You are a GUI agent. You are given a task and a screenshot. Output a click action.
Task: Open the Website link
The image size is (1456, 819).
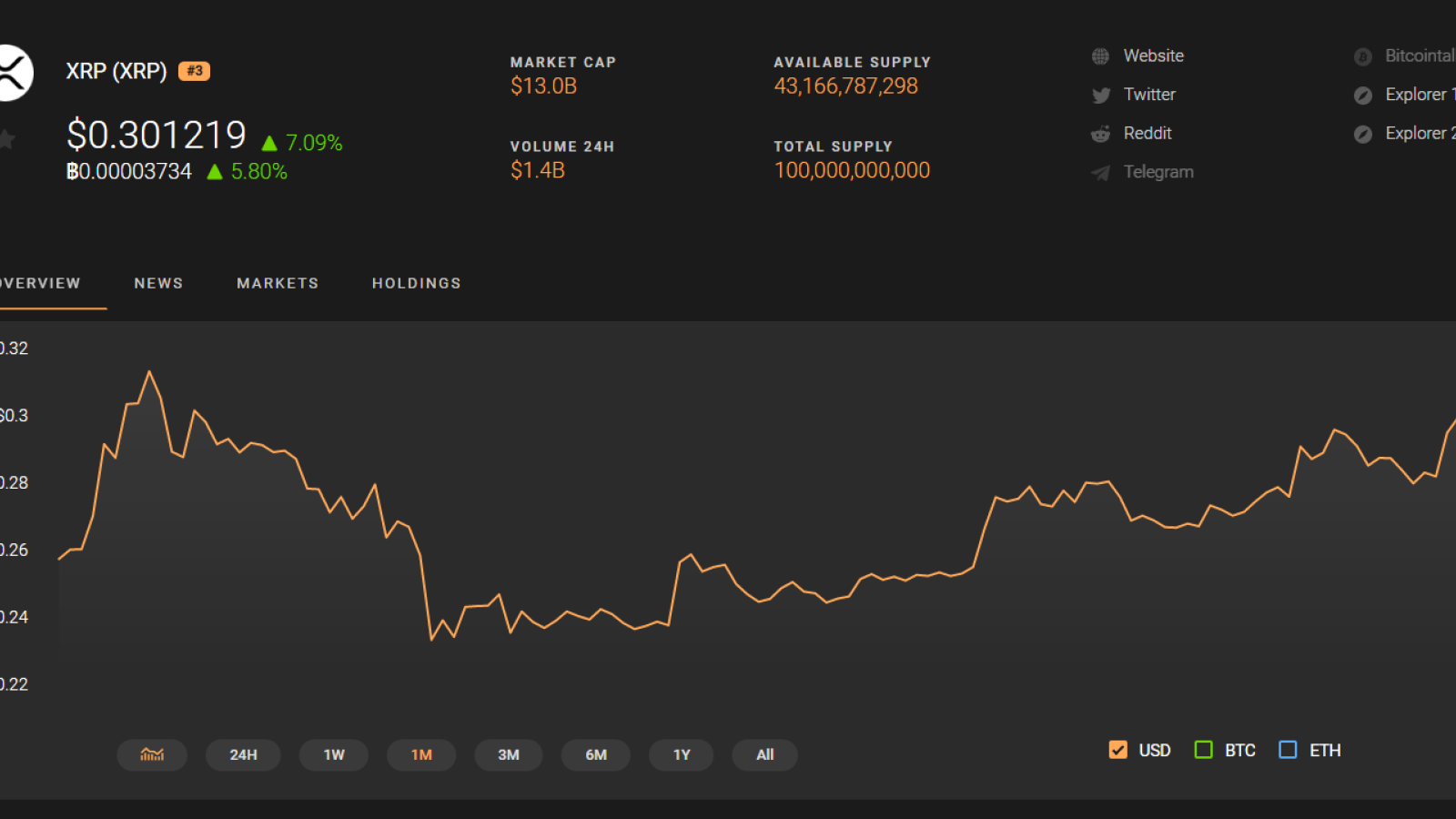(1154, 56)
